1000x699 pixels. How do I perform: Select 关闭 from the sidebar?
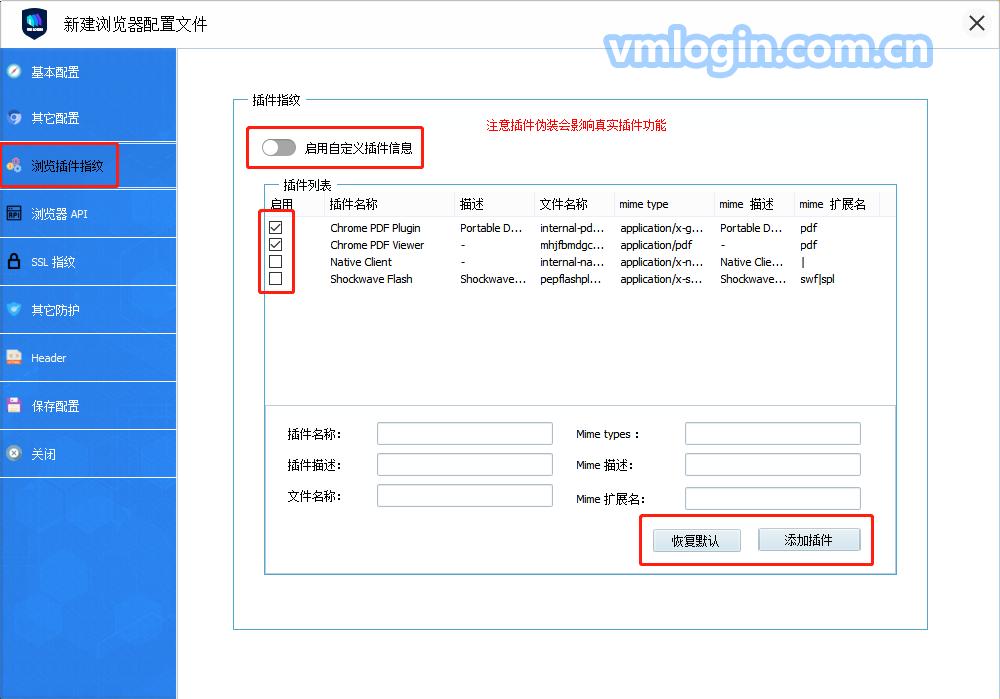click(x=15, y=454)
